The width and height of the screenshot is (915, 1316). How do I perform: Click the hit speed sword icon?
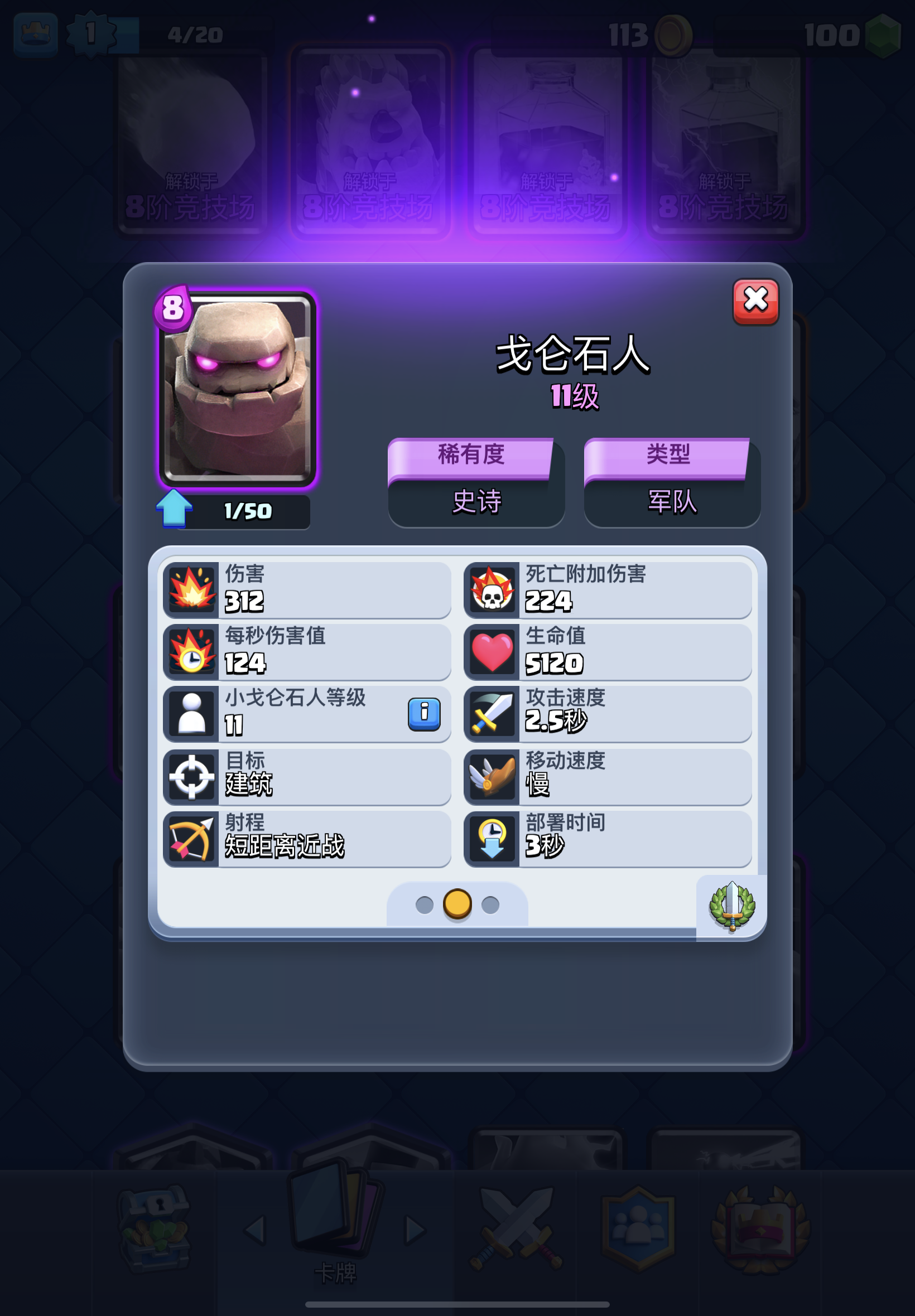(492, 714)
